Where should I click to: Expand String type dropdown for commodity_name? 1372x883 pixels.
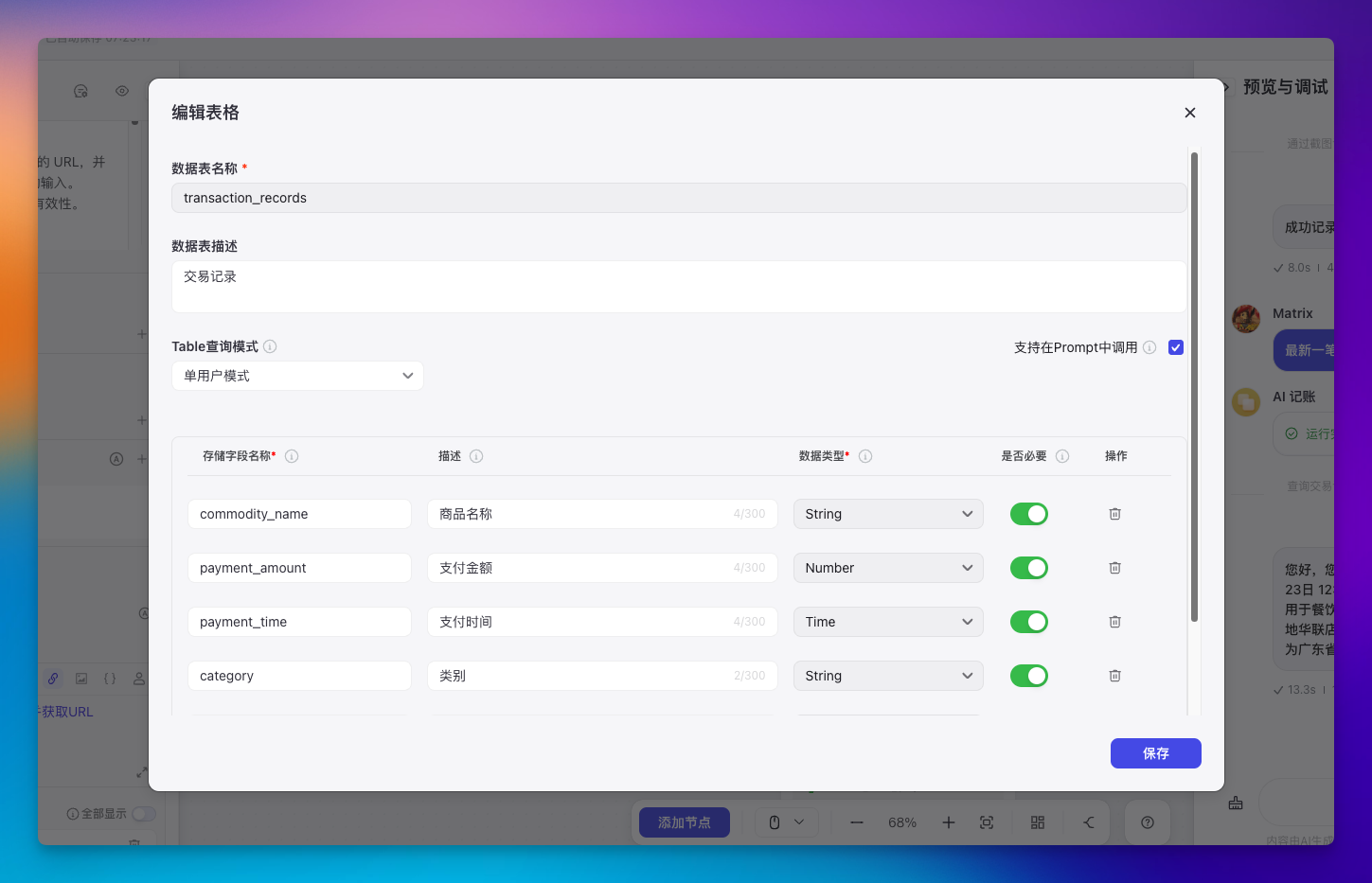887,514
